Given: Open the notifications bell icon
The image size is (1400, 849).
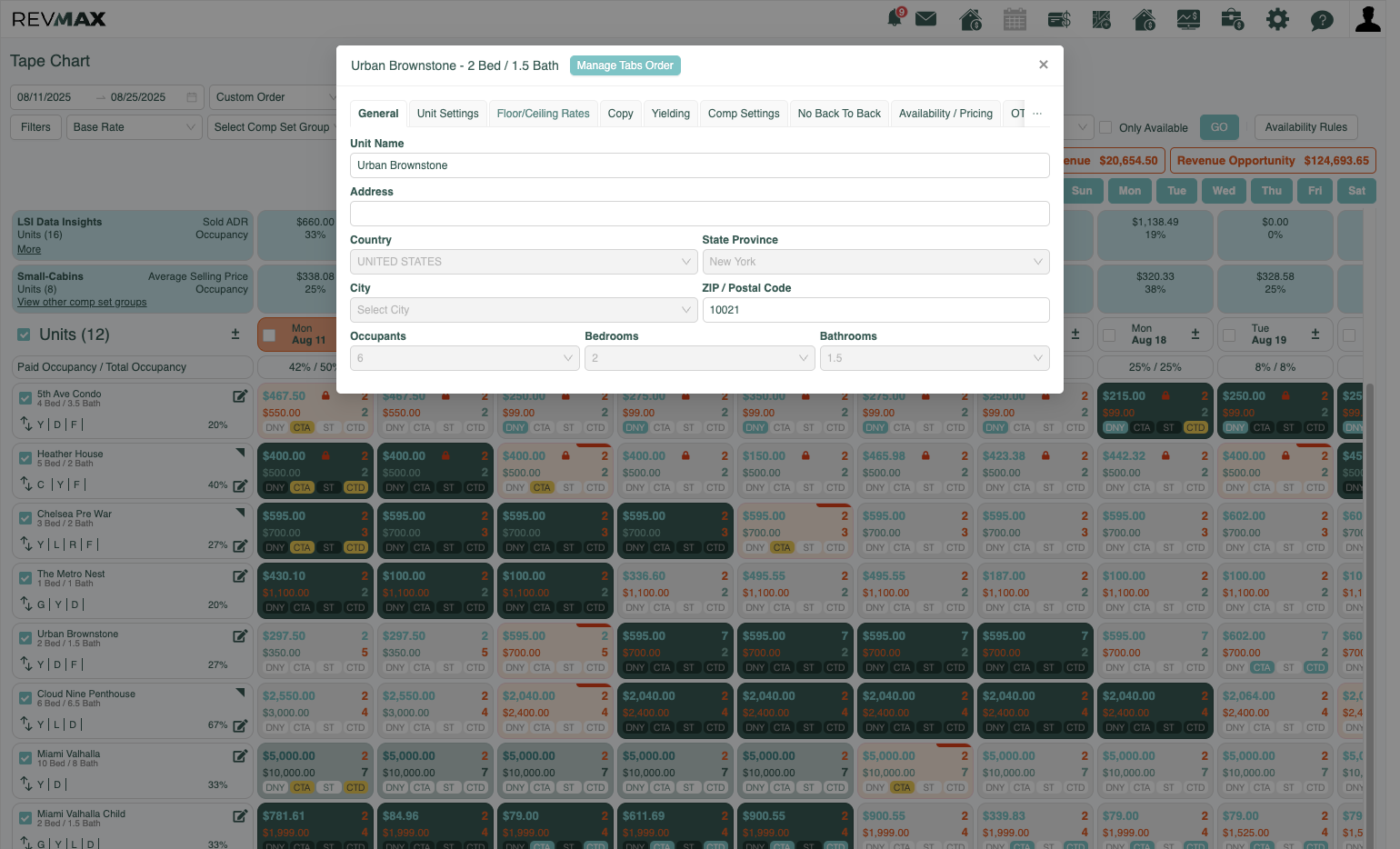Looking at the screenshot, I should [895, 18].
